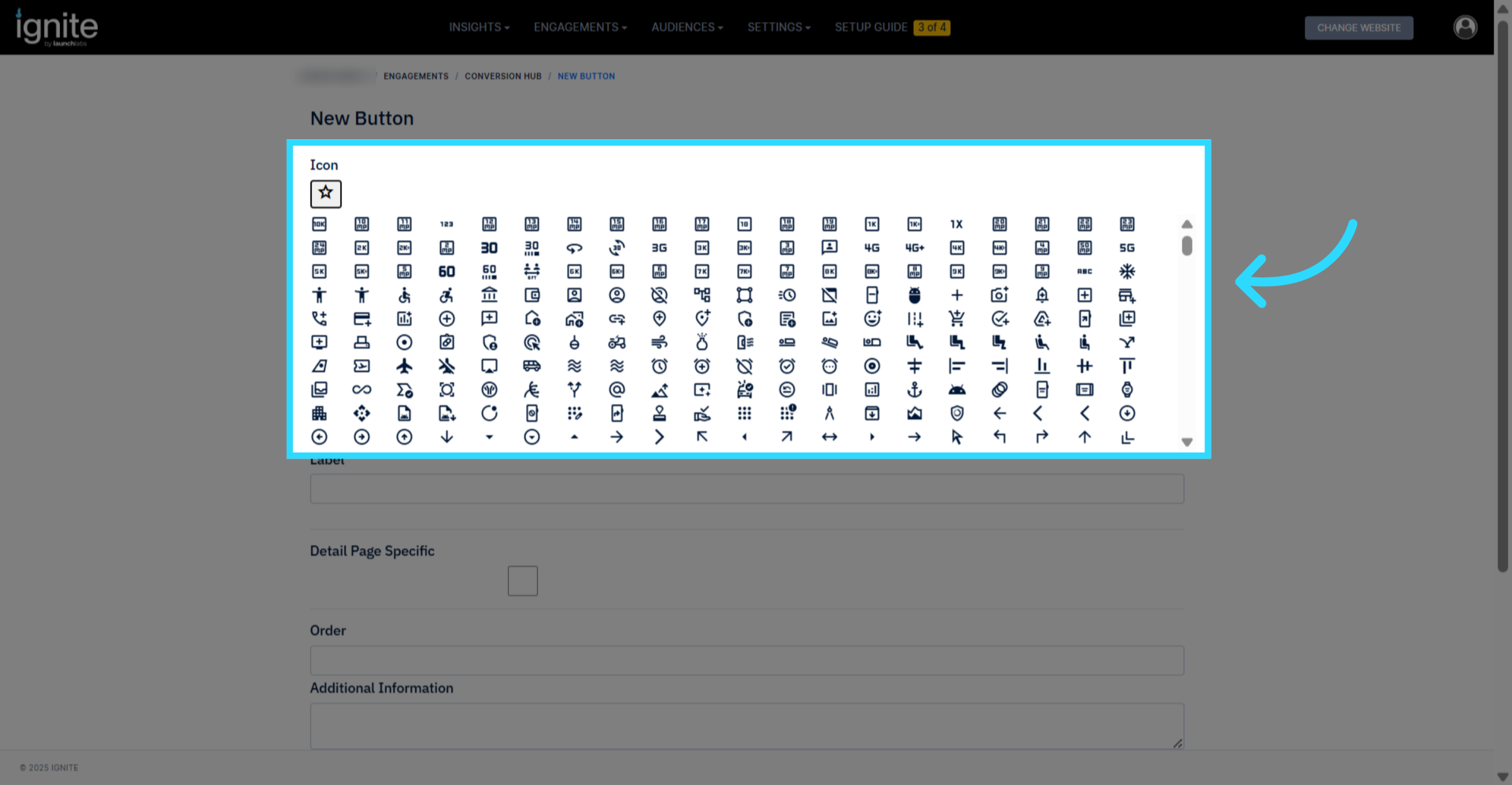Select the airplane icon in the picker
Screen dimensions: 1512x785
click(404, 366)
